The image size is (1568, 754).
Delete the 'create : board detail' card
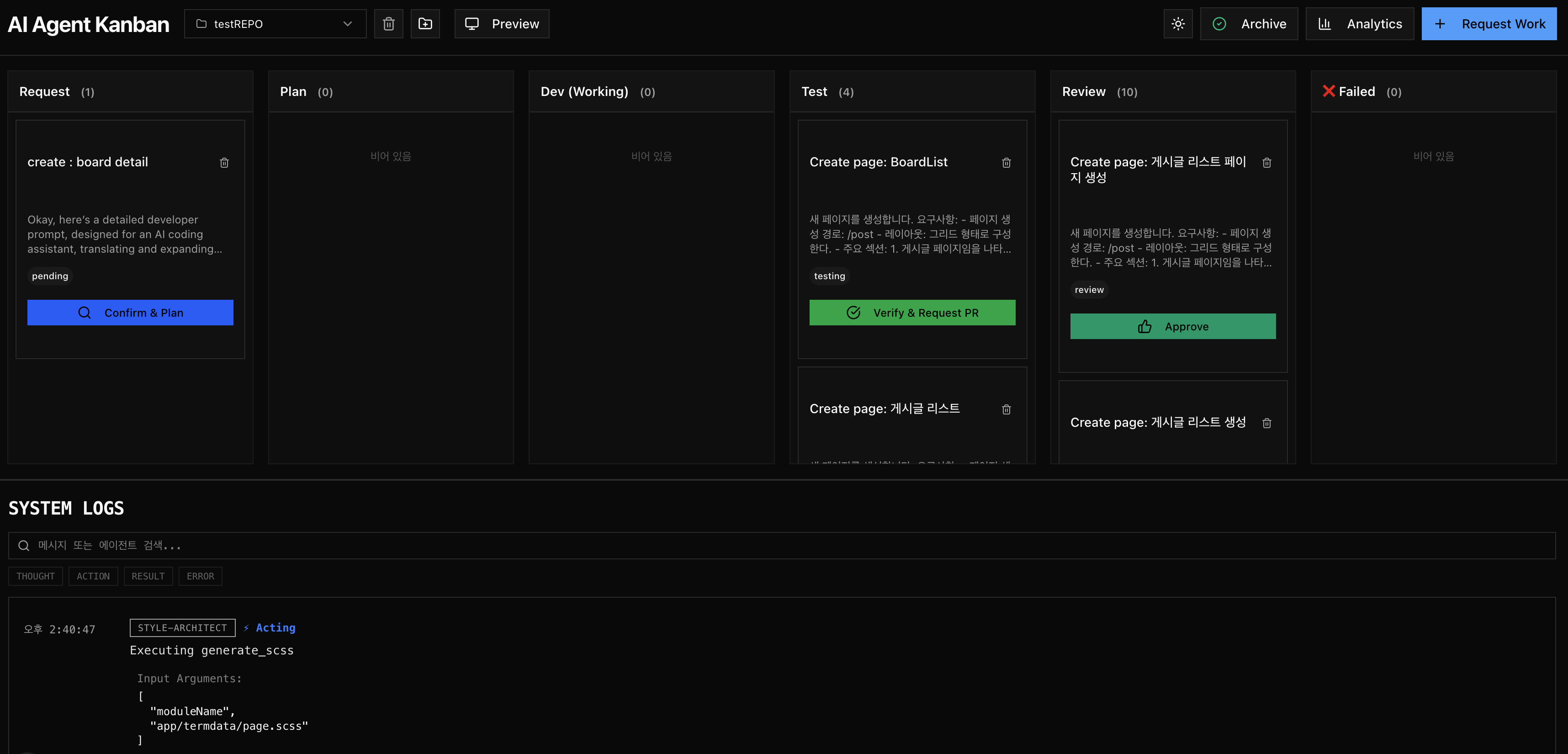224,163
